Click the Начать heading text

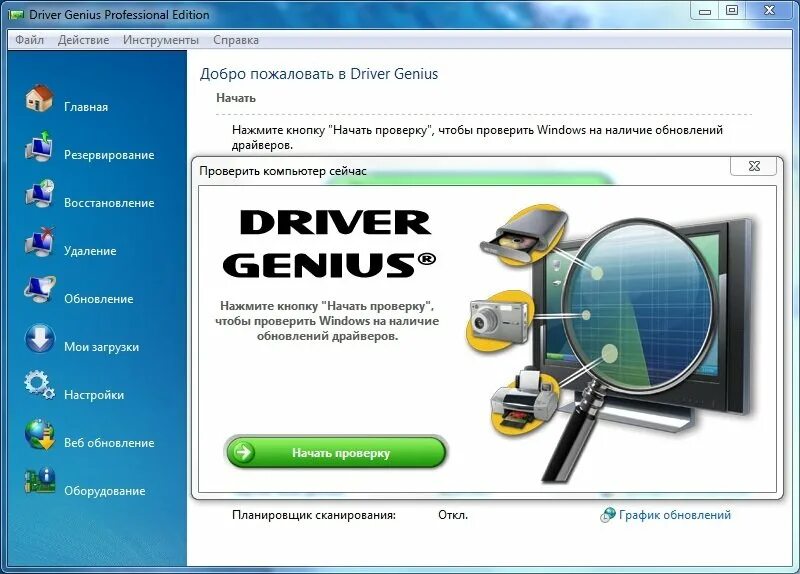point(236,98)
